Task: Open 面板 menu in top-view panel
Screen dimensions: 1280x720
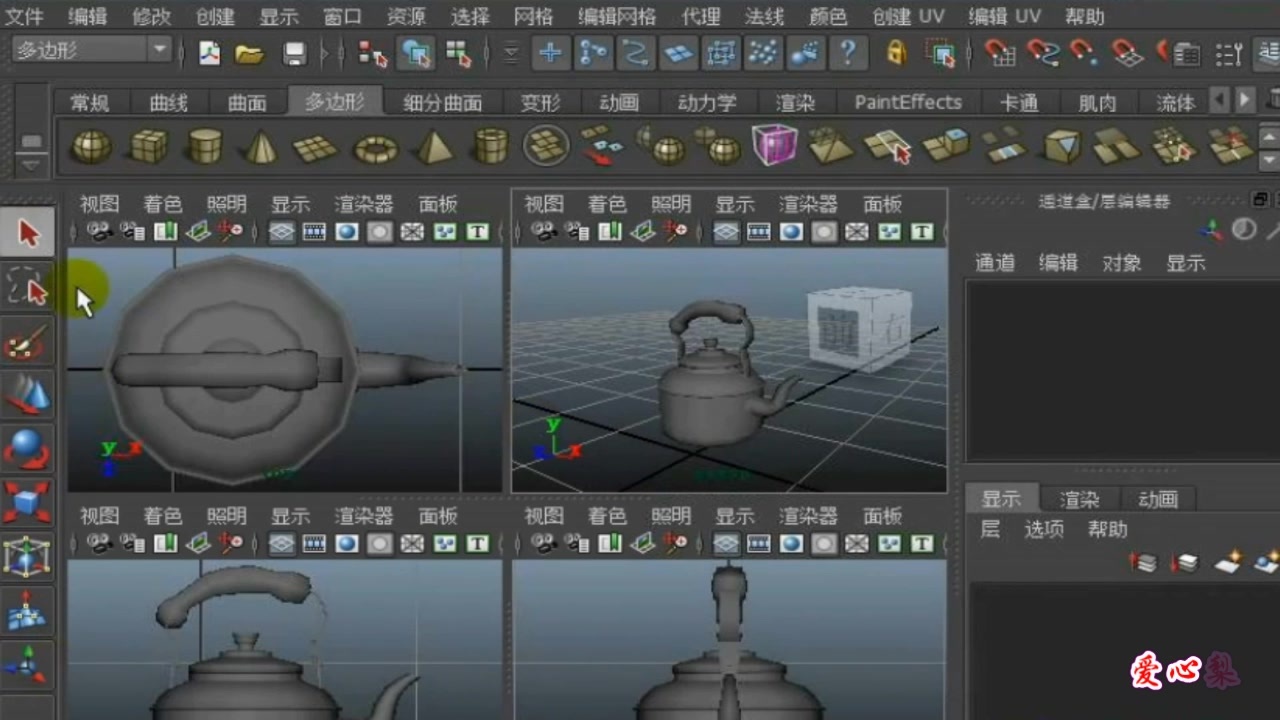Action: [438, 204]
